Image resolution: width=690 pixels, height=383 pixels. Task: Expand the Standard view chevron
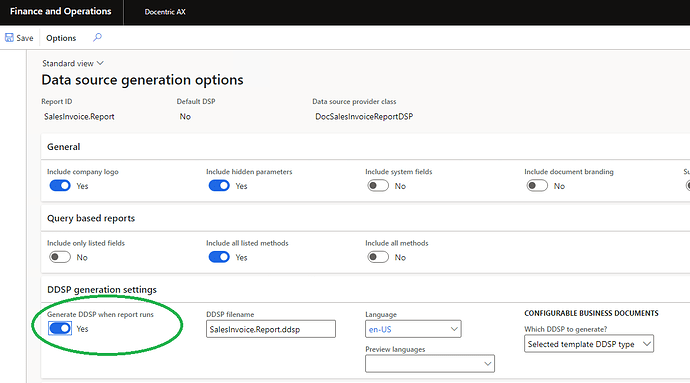(x=100, y=63)
